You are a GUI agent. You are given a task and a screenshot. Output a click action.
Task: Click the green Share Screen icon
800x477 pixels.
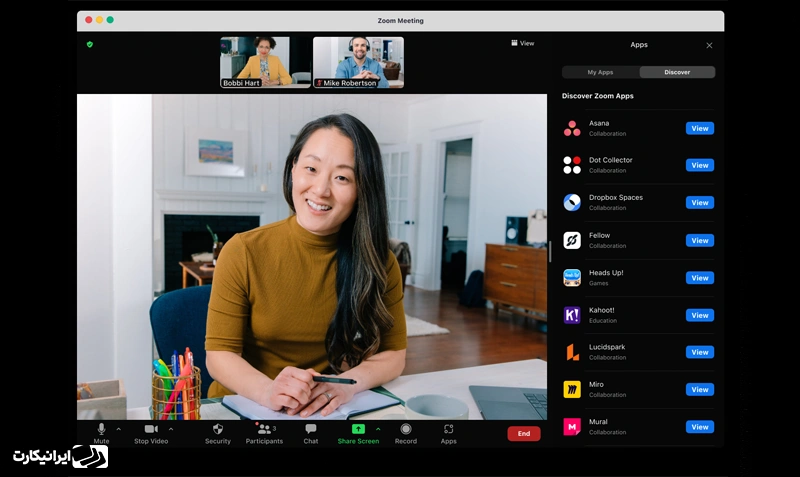358,429
